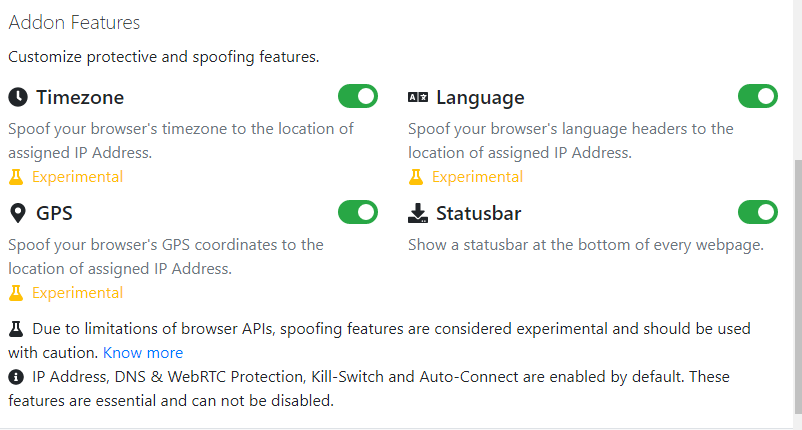Screen dimensions: 802x430
Task: Click the vertical scrollbar thumb
Action: [798, 286]
